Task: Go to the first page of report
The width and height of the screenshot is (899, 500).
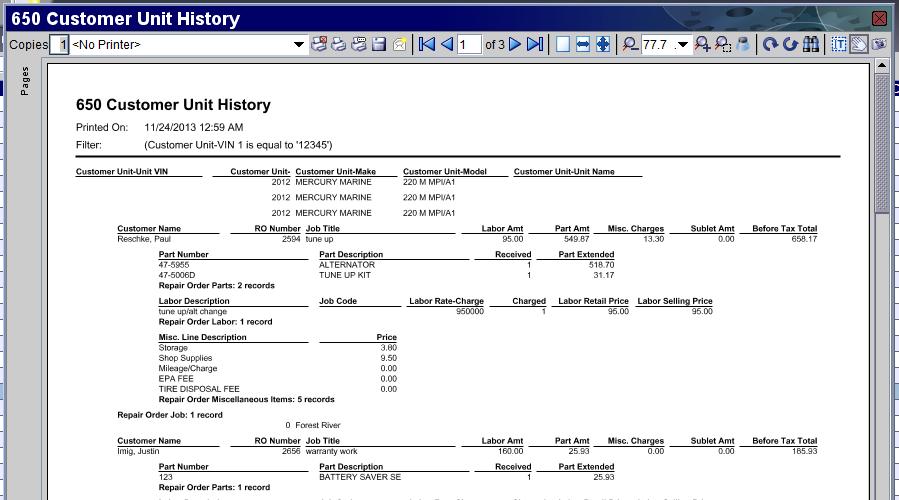Action: [x=427, y=44]
